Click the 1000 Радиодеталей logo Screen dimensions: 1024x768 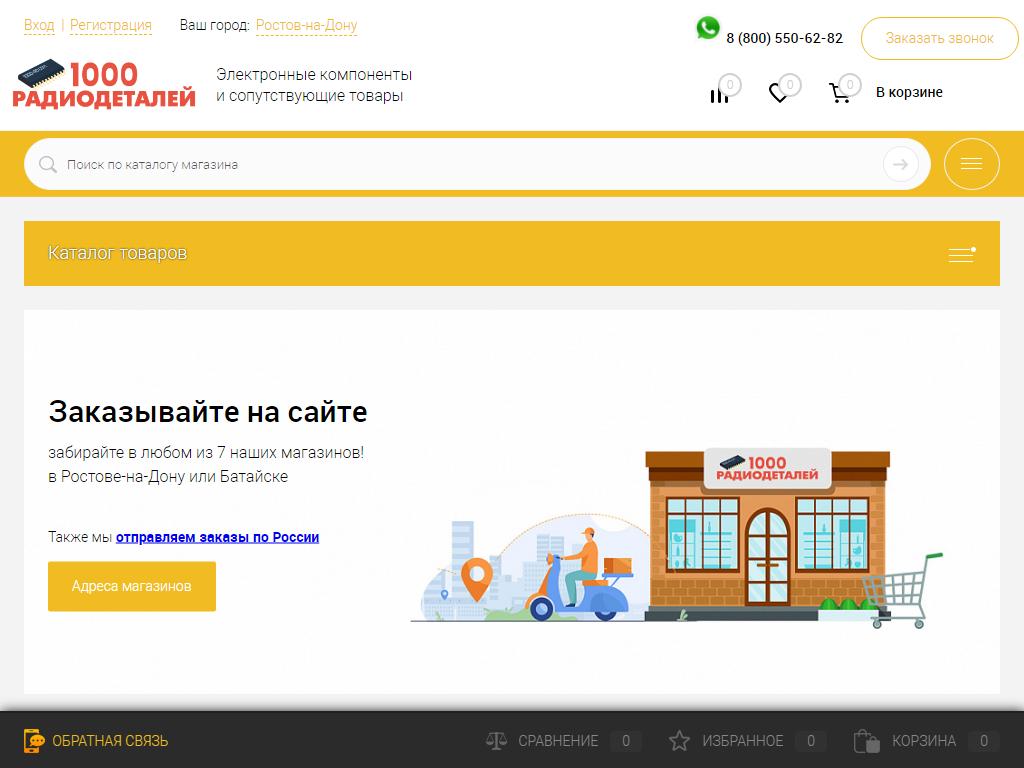point(104,85)
